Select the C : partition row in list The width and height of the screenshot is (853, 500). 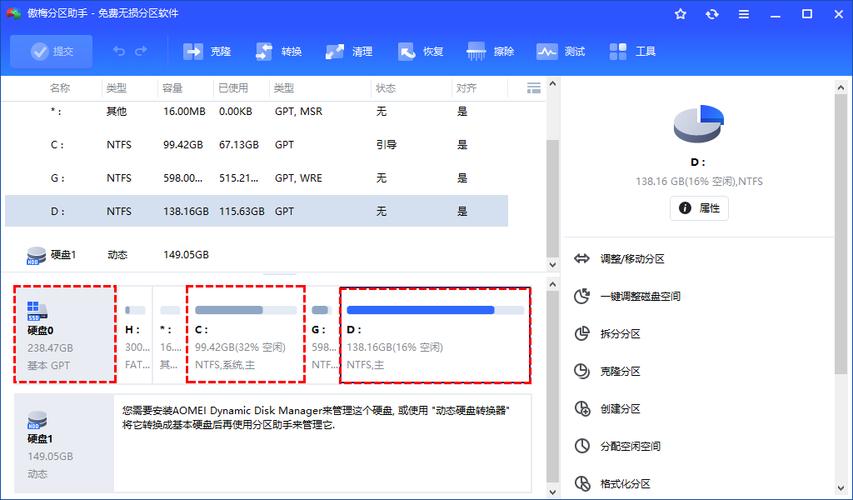(256, 145)
